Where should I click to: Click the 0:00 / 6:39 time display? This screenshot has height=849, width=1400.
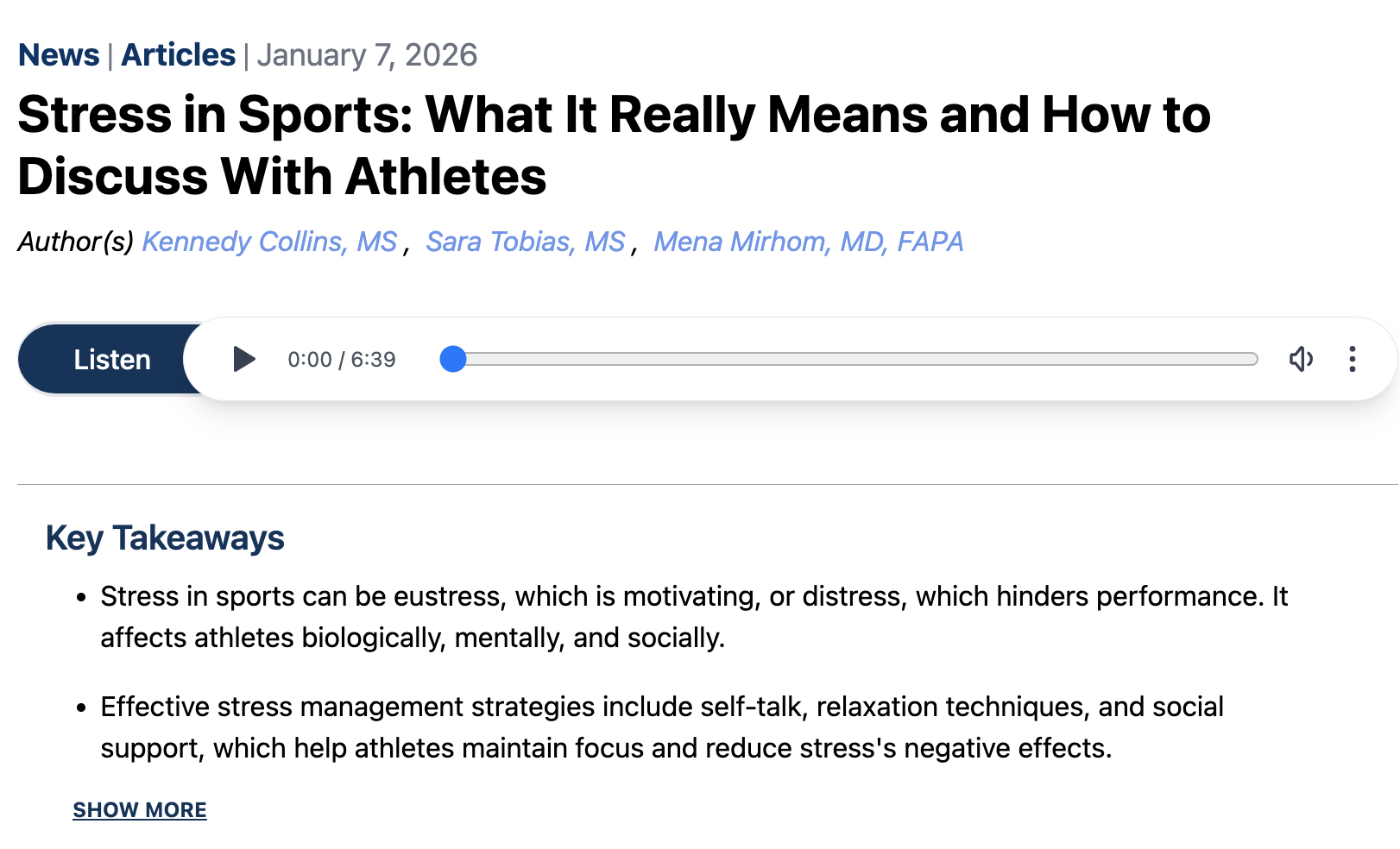point(342,359)
